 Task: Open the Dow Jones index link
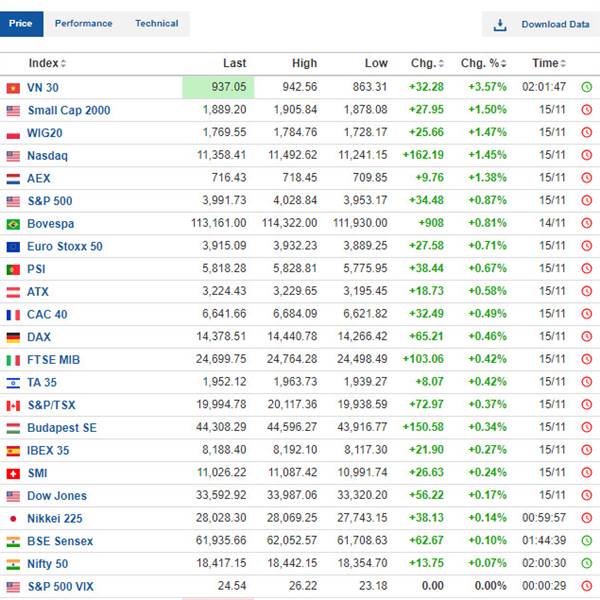click(x=57, y=496)
